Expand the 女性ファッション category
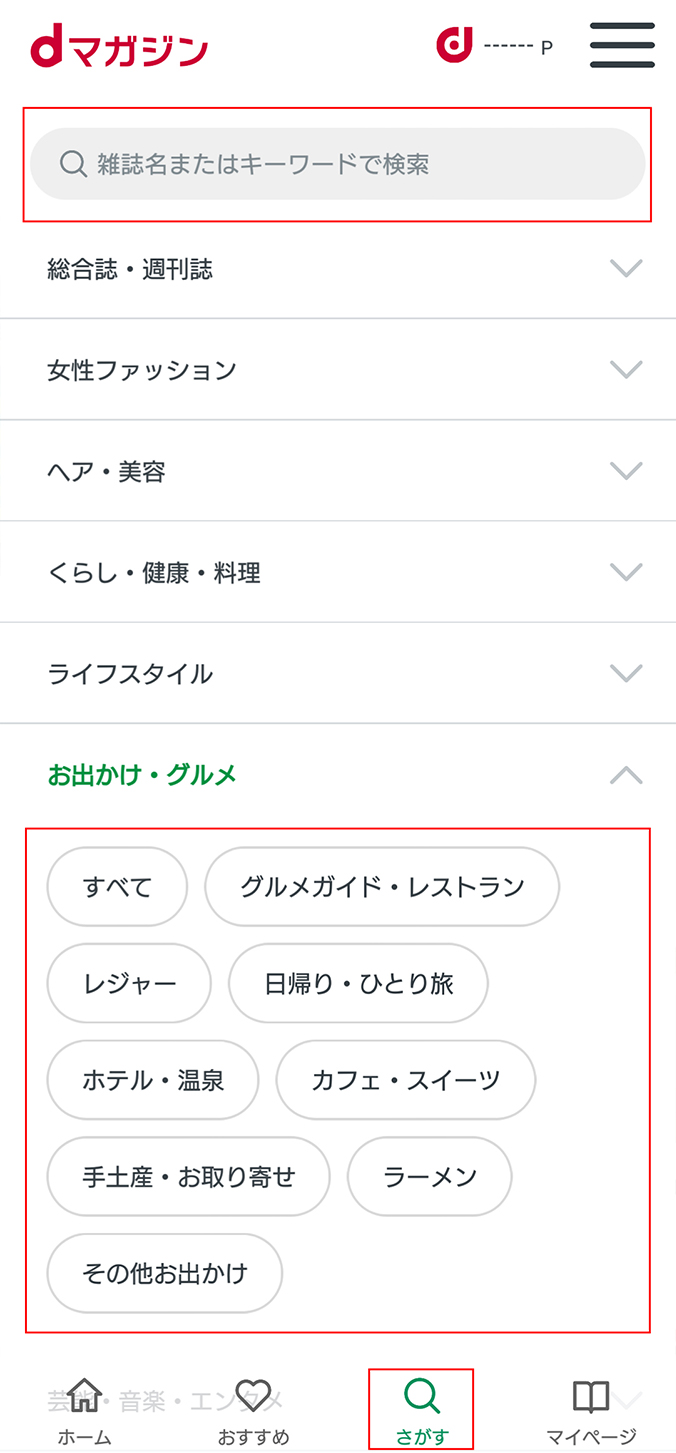 (x=337, y=370)
